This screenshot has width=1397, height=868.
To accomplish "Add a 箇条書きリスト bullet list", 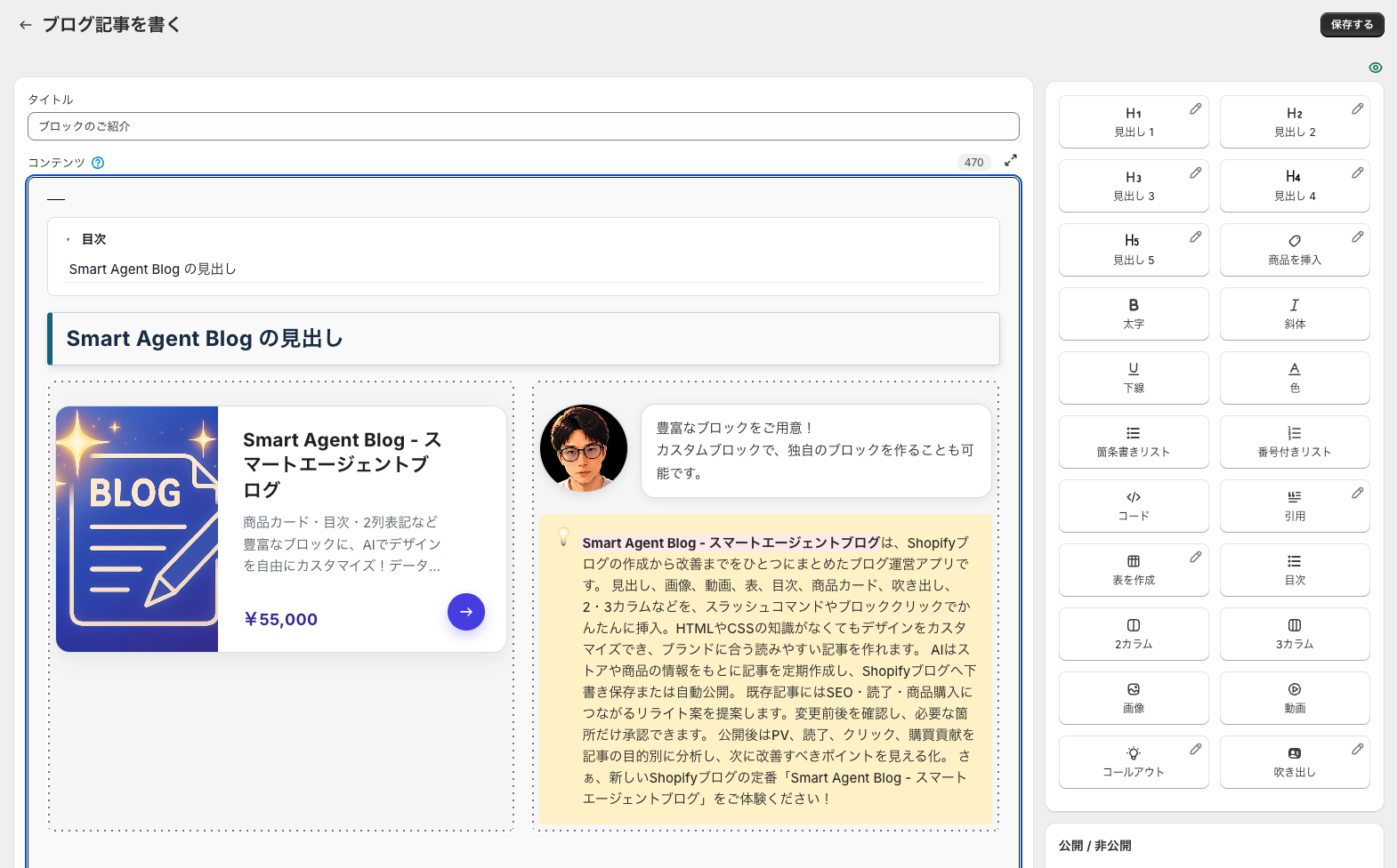I will tap(1134, 442).
